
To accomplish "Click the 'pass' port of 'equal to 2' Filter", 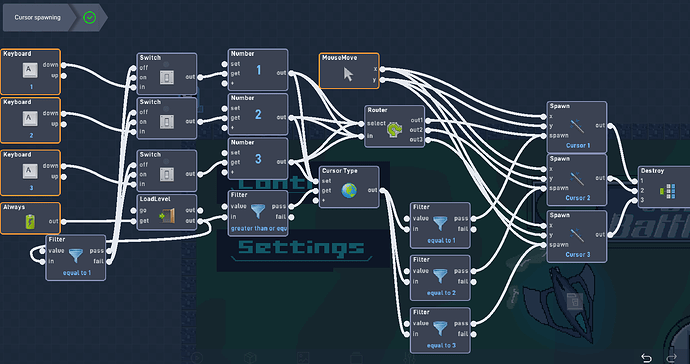I will click(x=473, y=271).
